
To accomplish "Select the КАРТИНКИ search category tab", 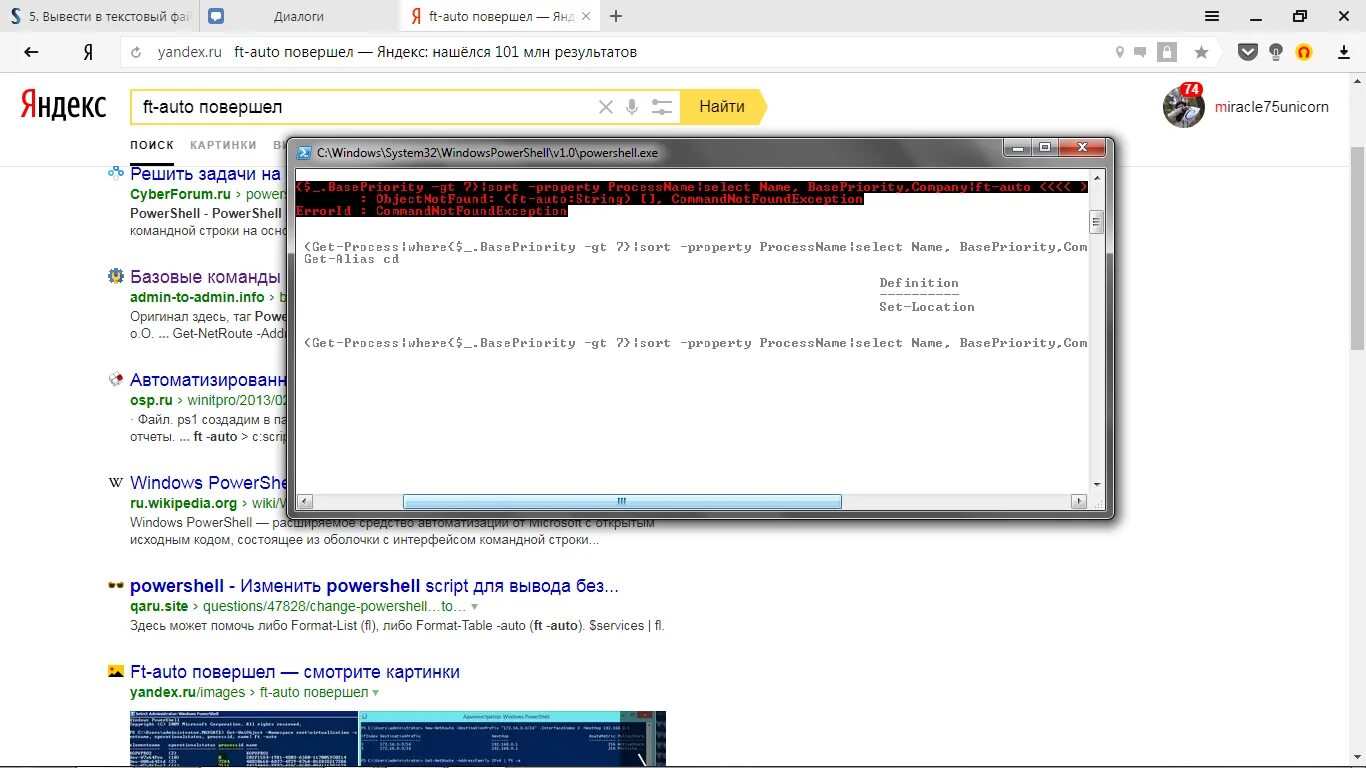I will pos(223,145).
